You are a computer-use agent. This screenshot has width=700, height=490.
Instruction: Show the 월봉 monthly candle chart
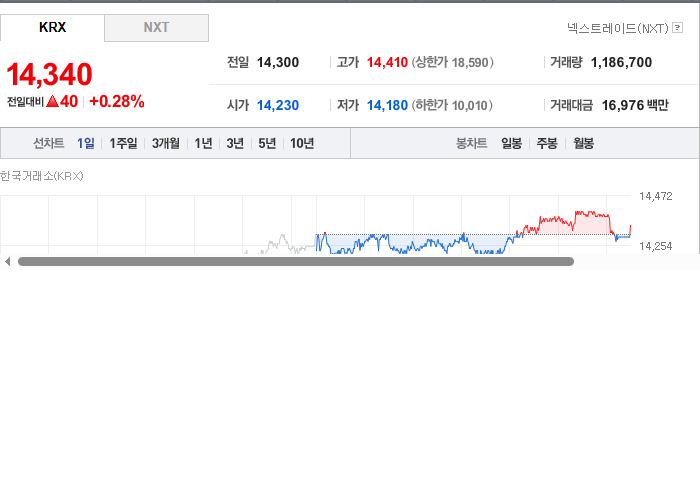pos(583,143)
